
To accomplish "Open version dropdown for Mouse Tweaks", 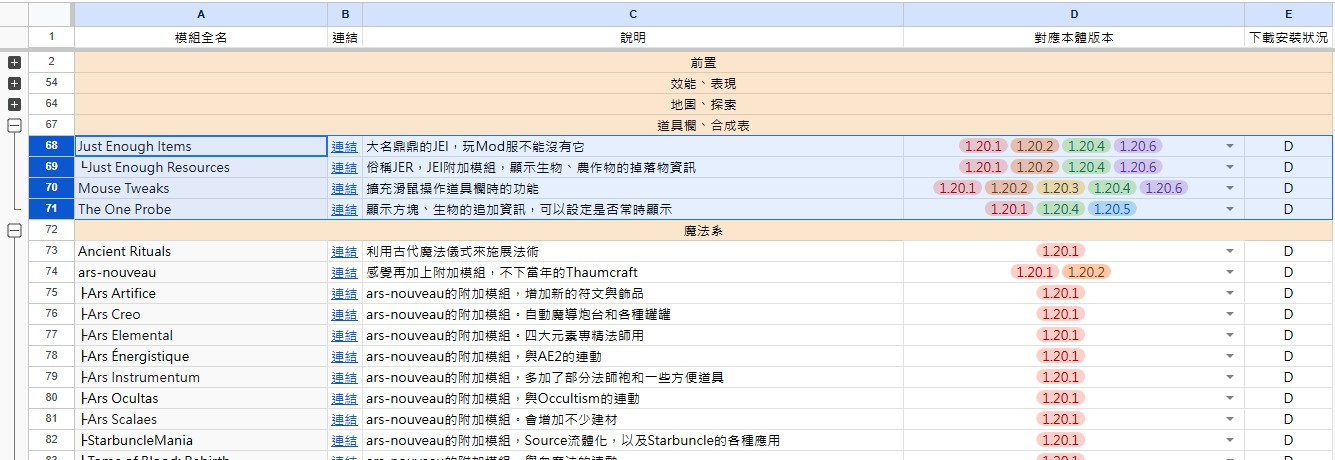I will pyautogui.click(x=1230, y=189).
